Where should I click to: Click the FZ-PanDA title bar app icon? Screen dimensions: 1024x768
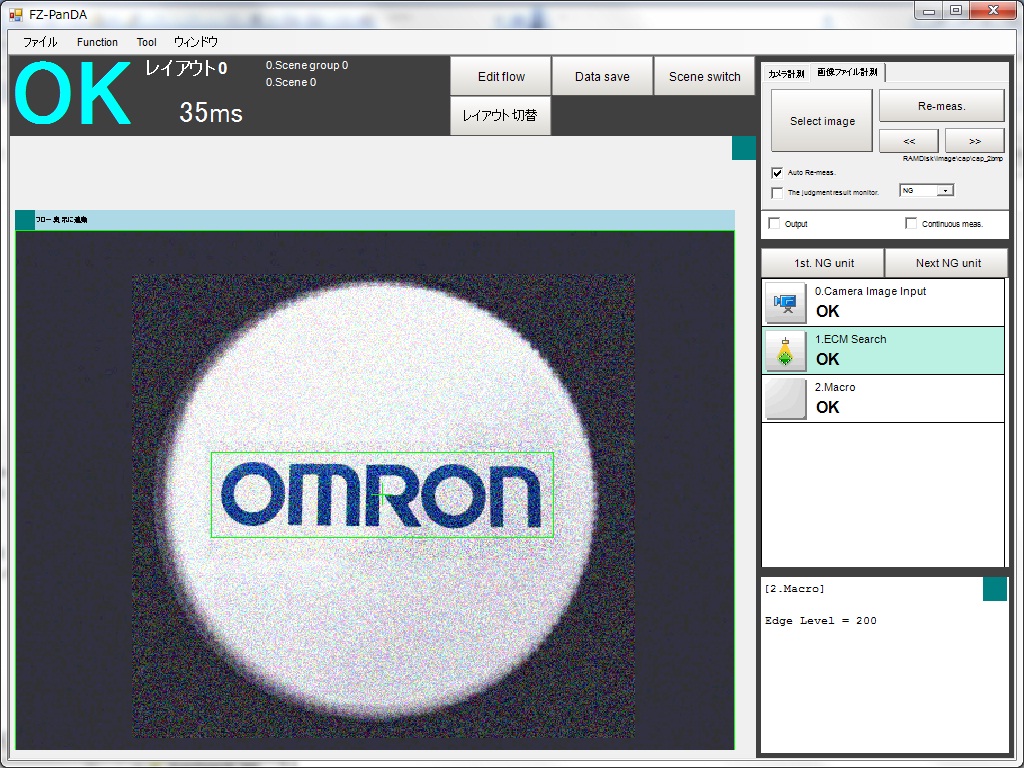[x=16, y=14]
